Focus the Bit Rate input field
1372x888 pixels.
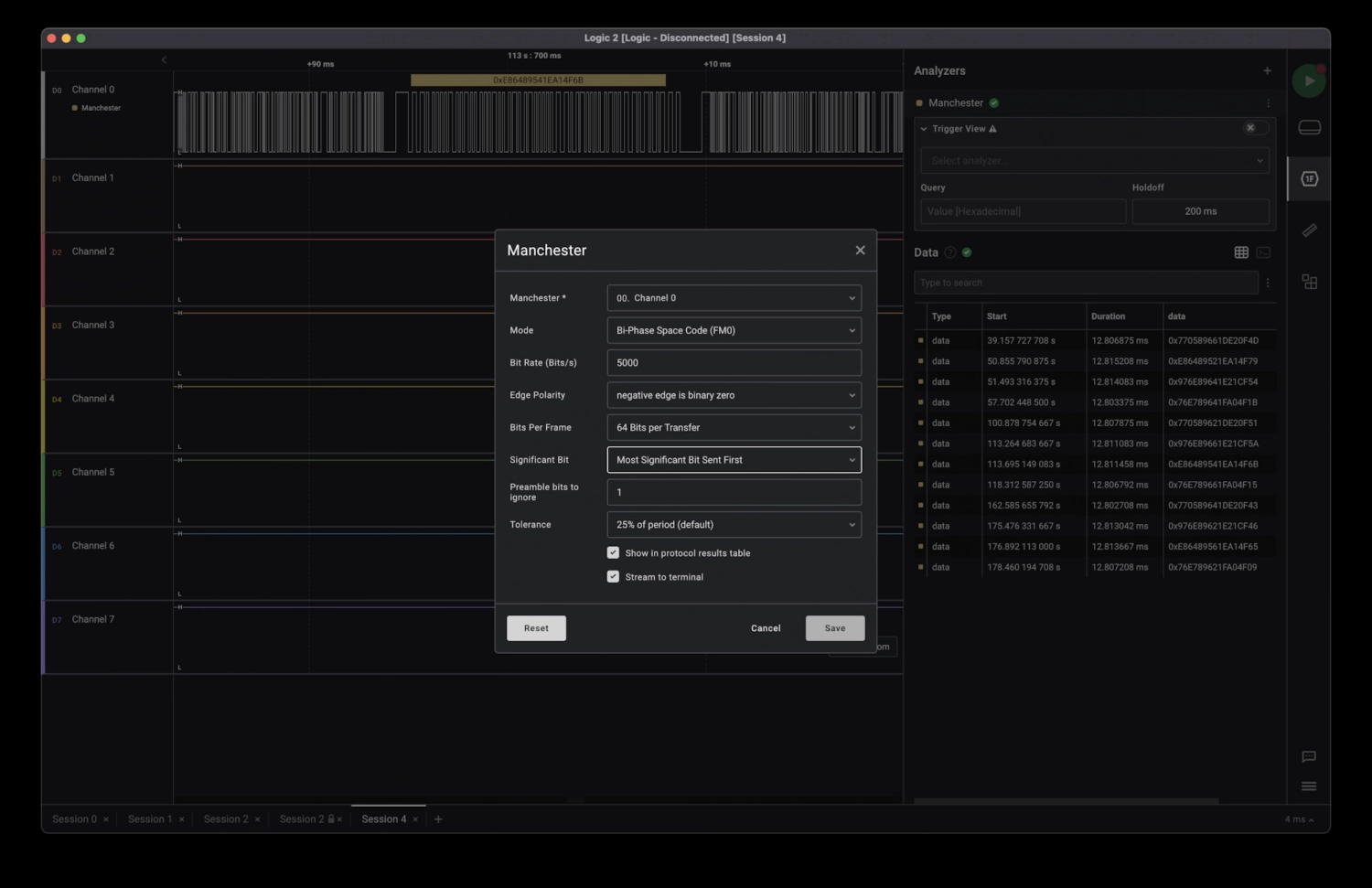click(734, 362)
